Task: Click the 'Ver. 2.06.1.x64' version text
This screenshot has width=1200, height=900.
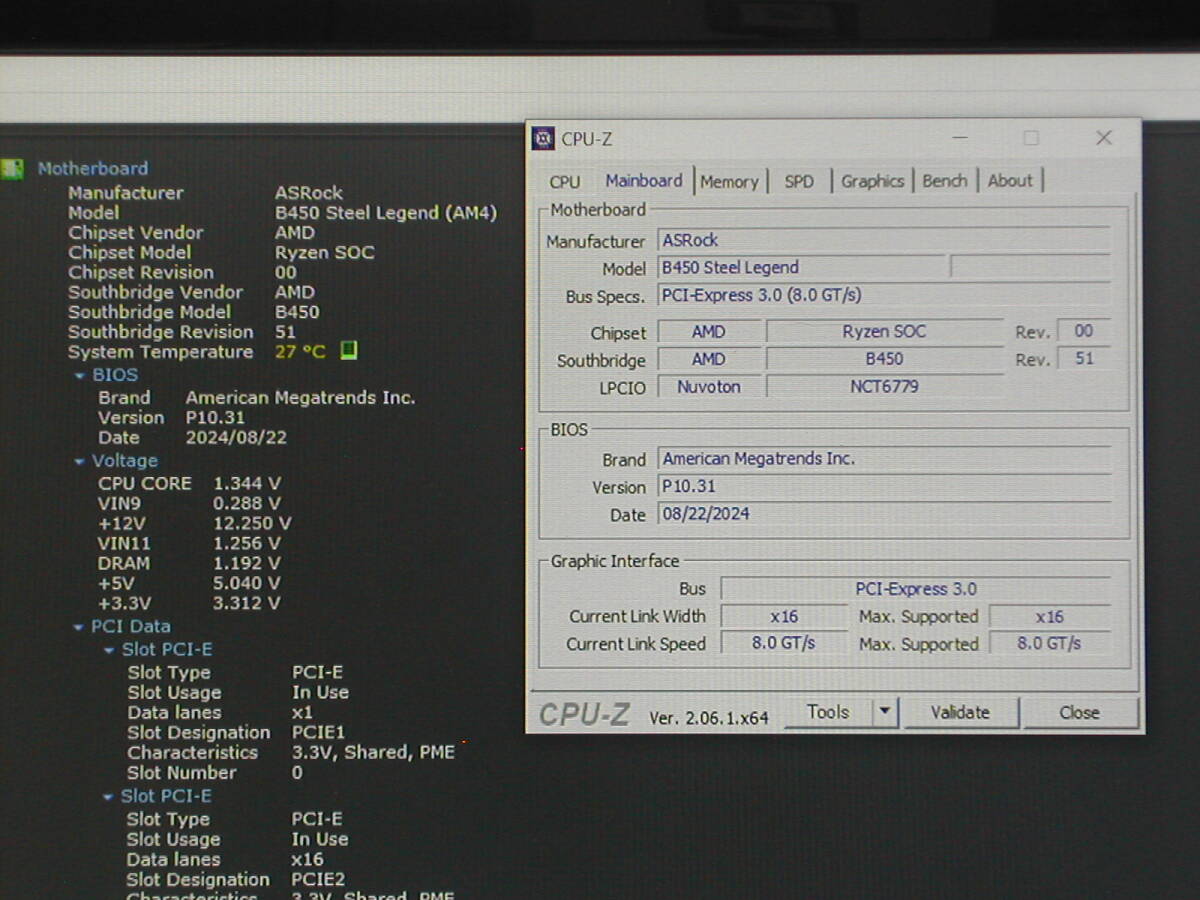Action: tap(709, 718)
